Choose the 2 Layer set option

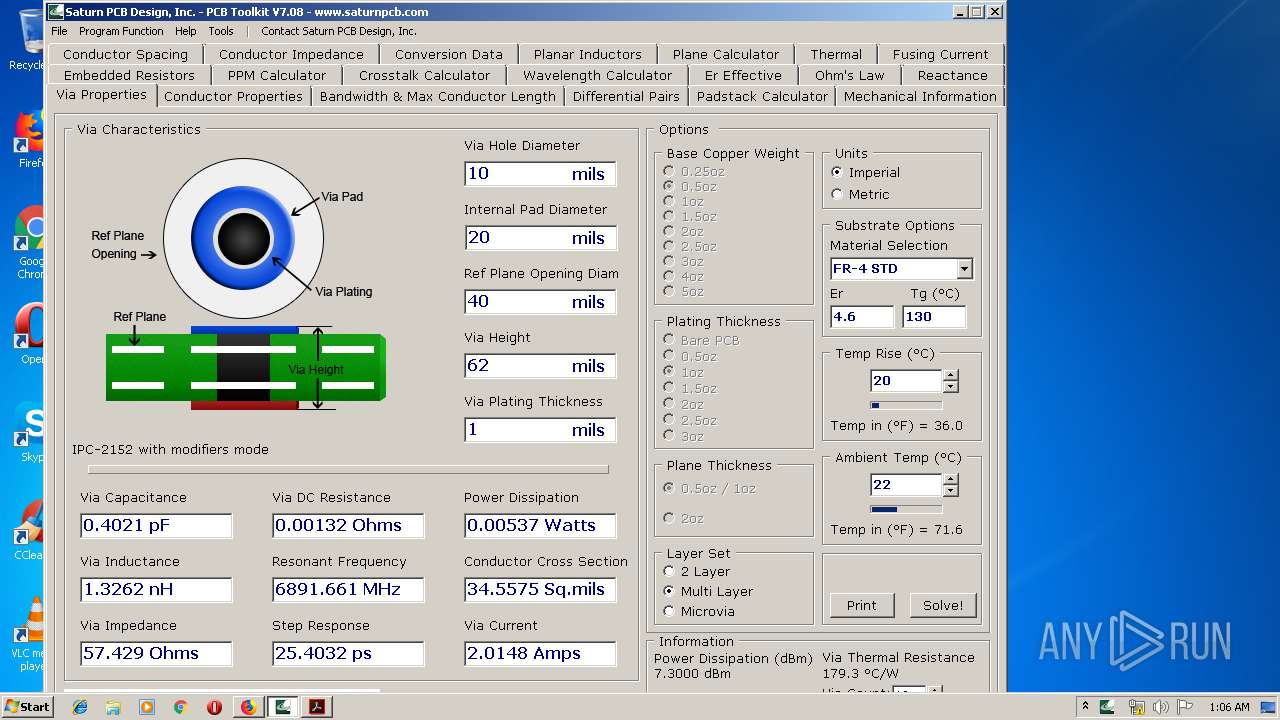[x=697, y=571]
